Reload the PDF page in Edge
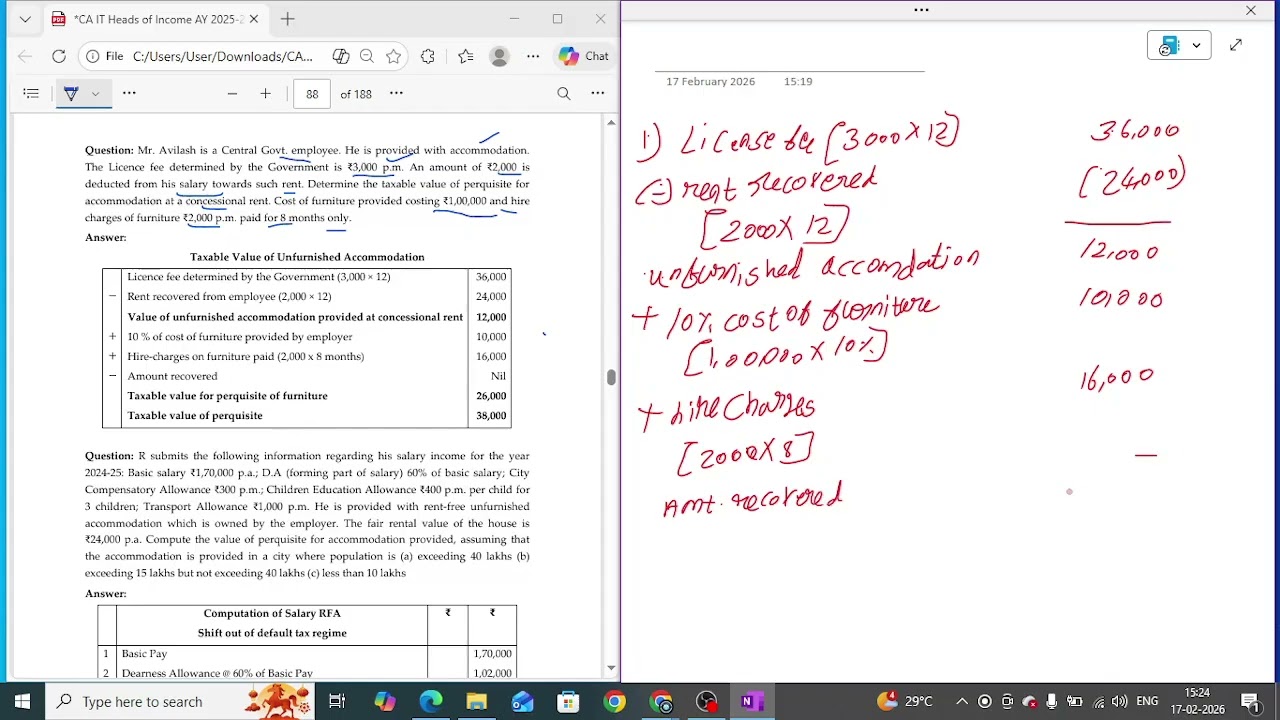This screenshot has width=1280, height=720. (x=59, y=56)
